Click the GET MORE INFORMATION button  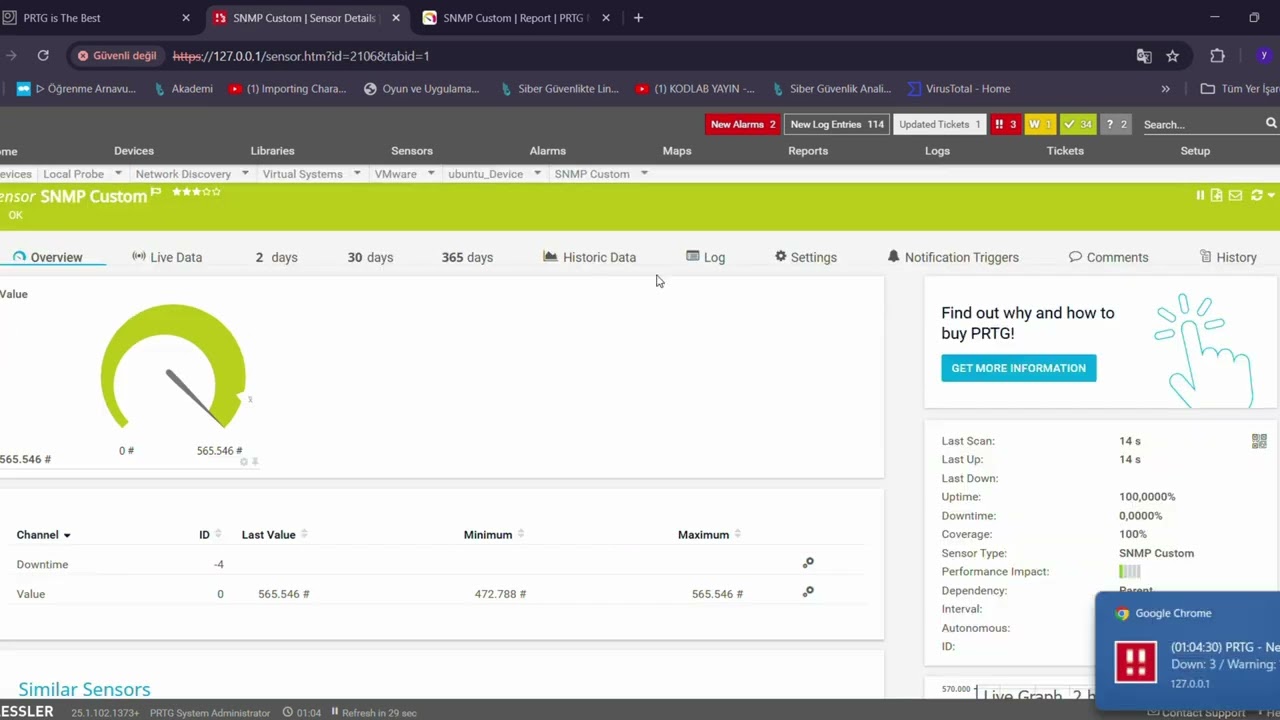pyautogui.click(x=1018, y=368)
